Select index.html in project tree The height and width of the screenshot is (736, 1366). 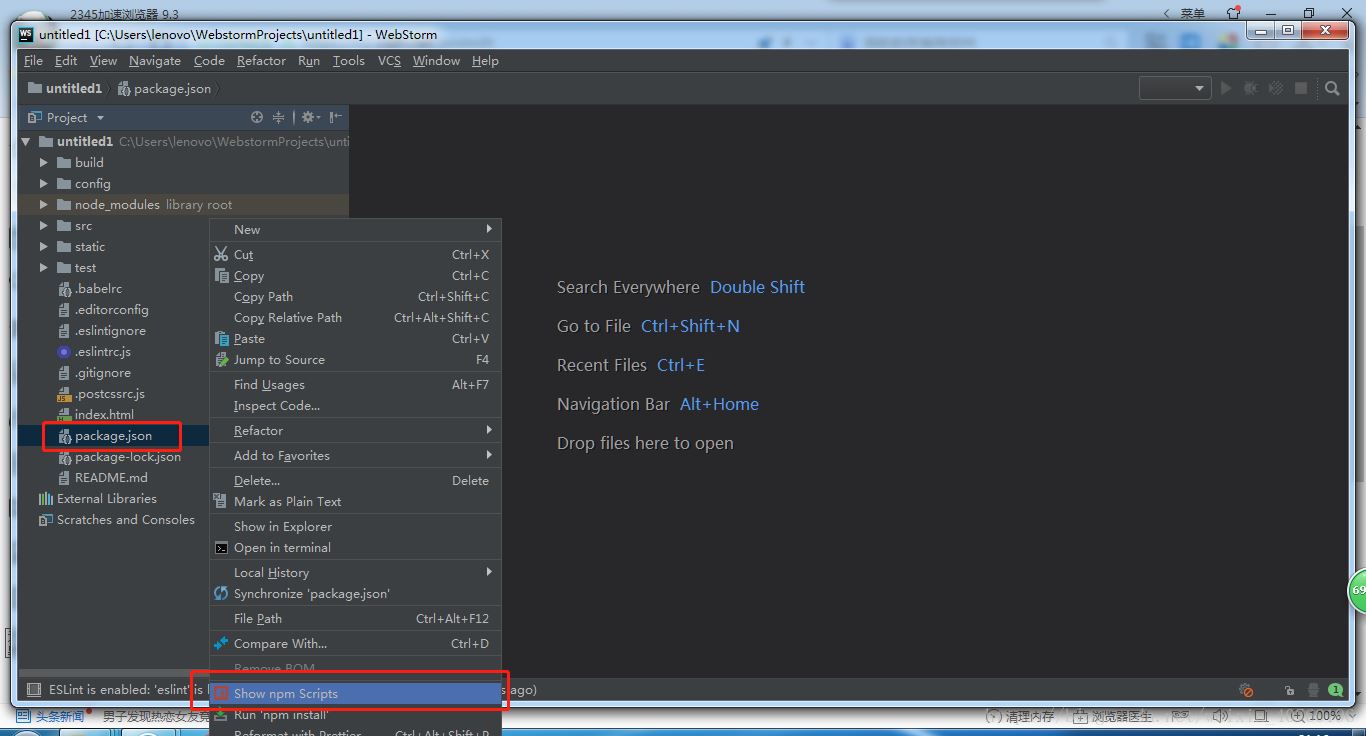click(x=104, y=415)
